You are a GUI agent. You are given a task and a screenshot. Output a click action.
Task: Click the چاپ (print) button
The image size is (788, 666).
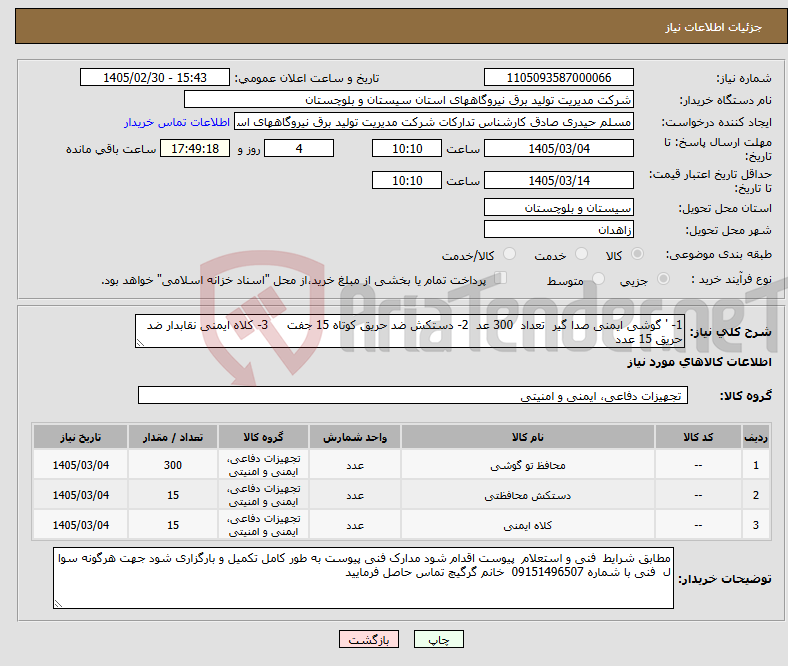pyautogui.click(x=438, y=639)
